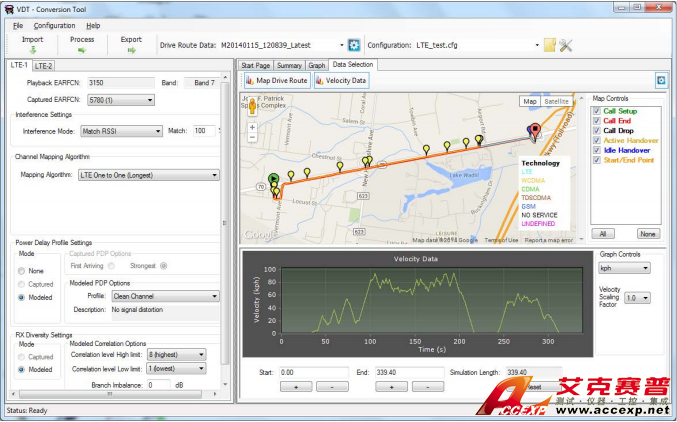Click the Map Drive Route button

click(276, 80)
